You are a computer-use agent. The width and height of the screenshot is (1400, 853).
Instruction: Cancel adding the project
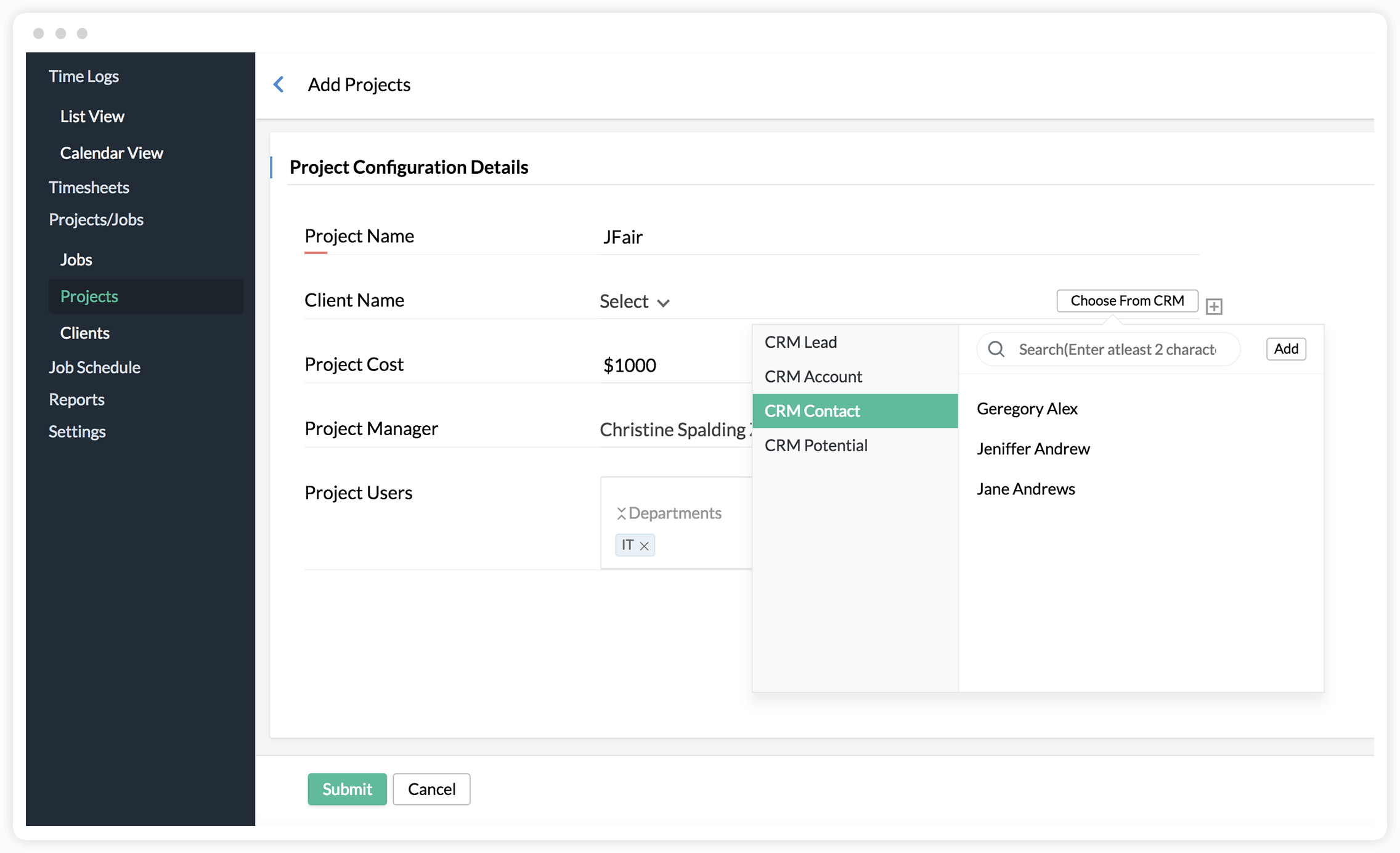[431, 789]
